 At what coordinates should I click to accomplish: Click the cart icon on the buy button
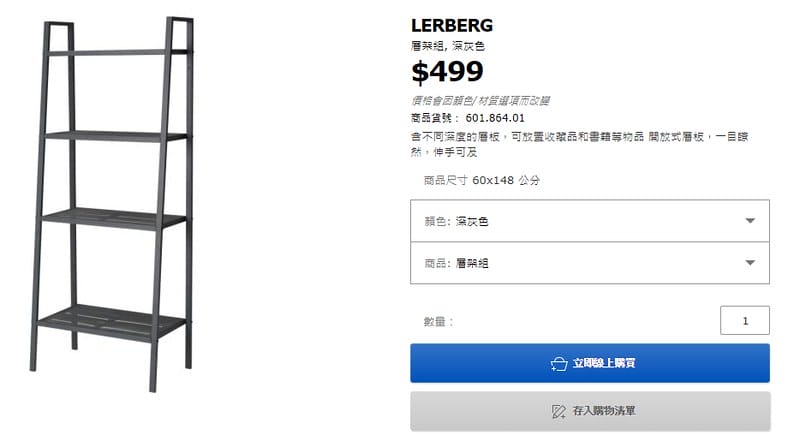(558, 363)
